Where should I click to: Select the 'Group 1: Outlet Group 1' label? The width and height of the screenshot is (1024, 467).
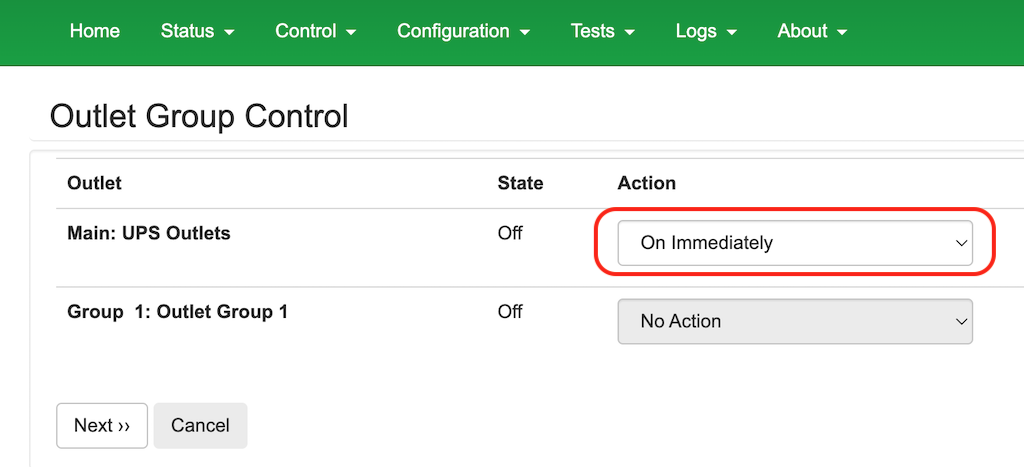(178, 312)
